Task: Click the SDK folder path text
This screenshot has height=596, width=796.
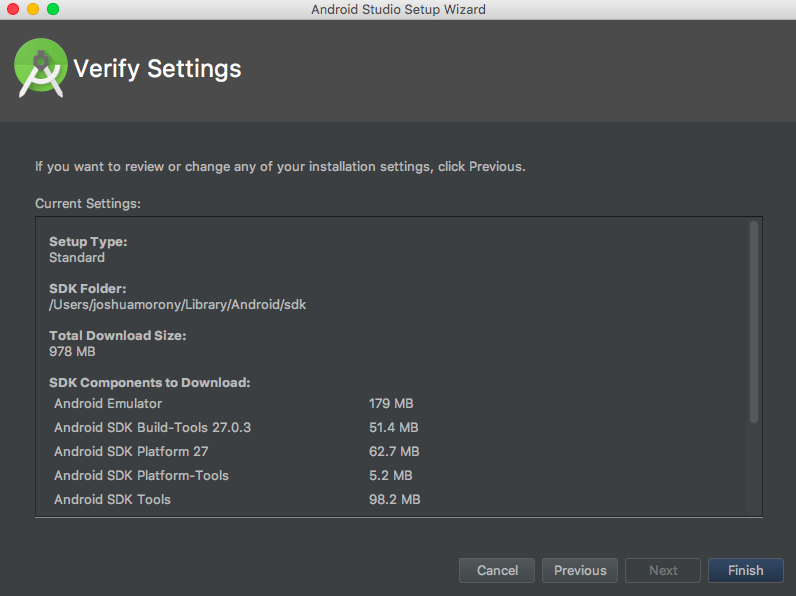Action: click(x=177, y=305)
